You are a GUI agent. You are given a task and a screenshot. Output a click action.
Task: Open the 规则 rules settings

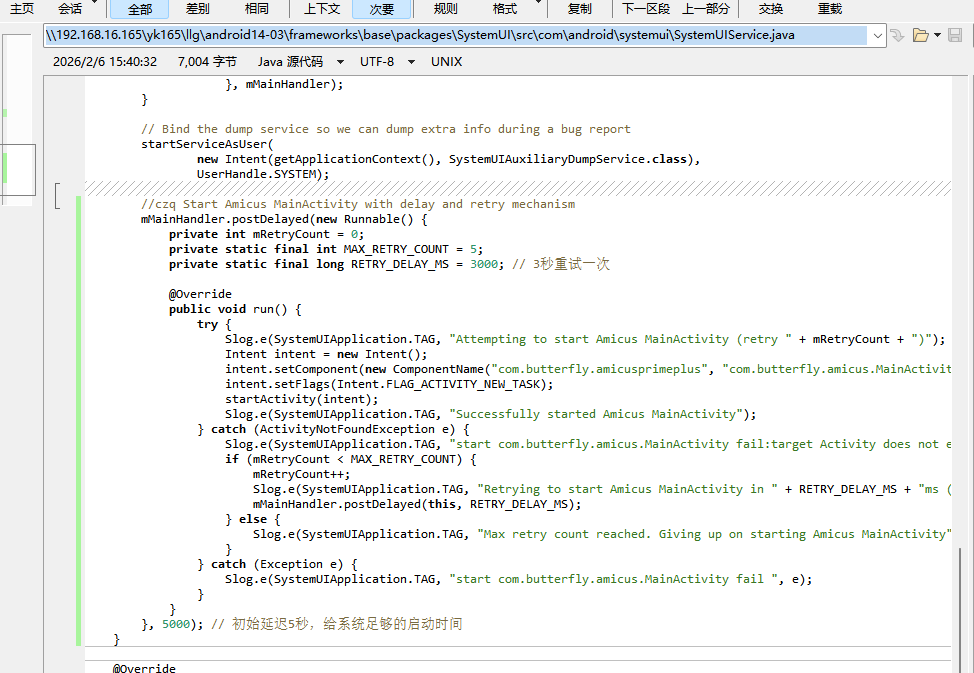pyautogui.click(x=445, y=9)
